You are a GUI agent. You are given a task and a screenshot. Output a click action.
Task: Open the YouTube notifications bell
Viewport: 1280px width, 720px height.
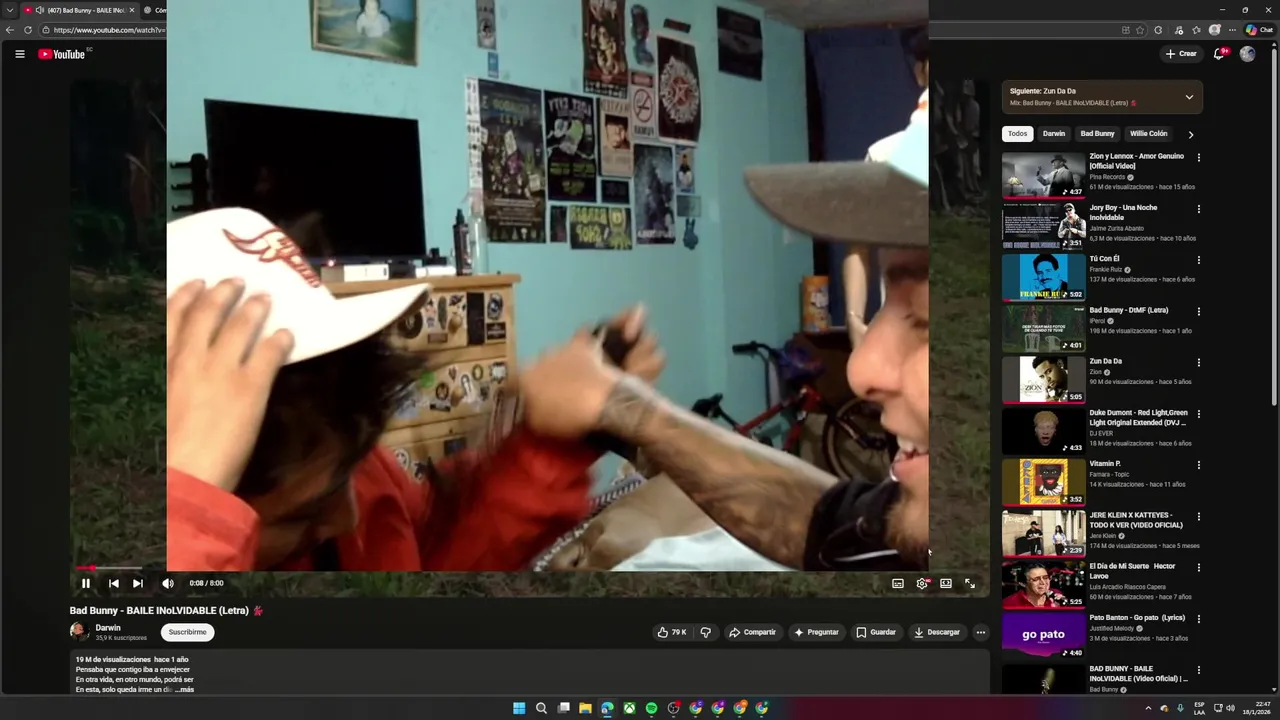point(1219,54)
